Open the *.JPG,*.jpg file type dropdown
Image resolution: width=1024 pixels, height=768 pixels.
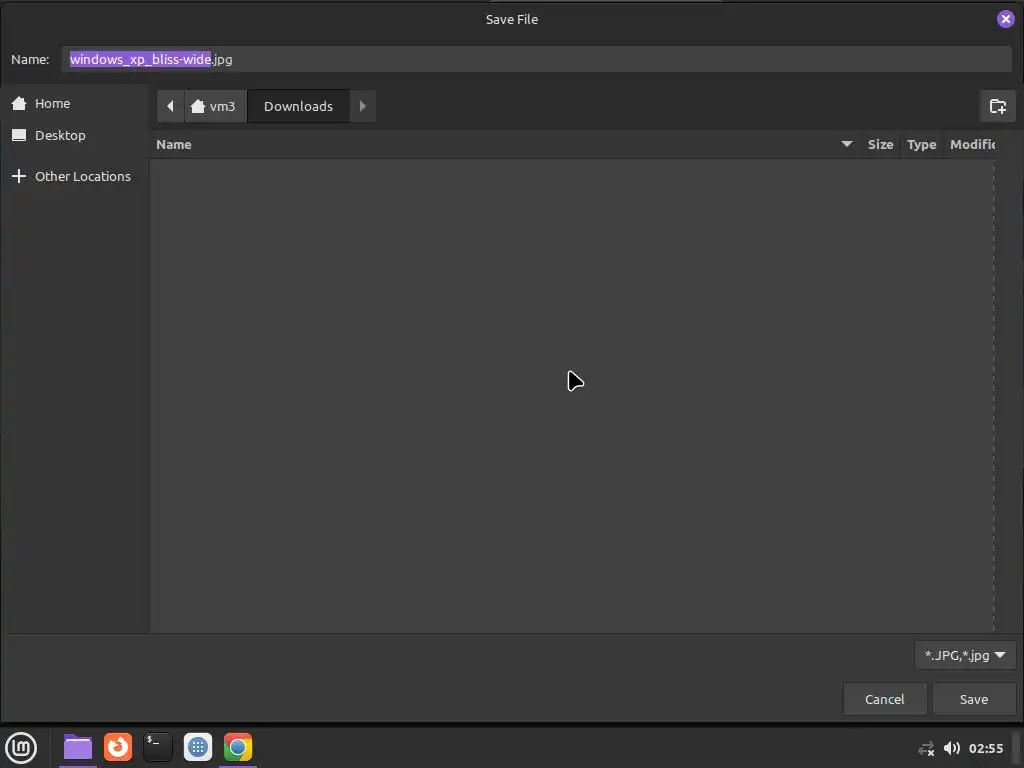(x=965, y=655)
